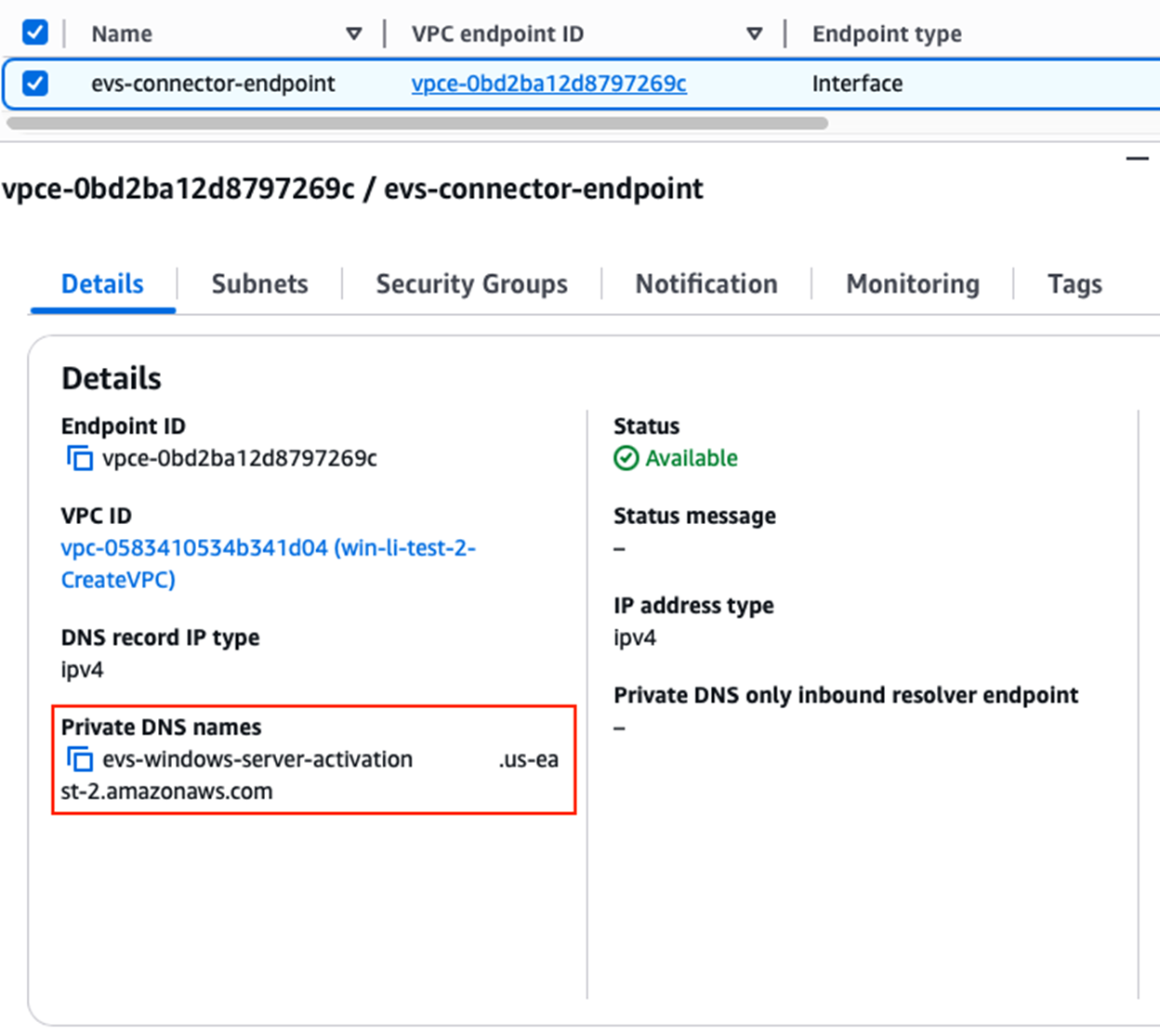Click the horizontal scrollbar under the table

point(416,124)
